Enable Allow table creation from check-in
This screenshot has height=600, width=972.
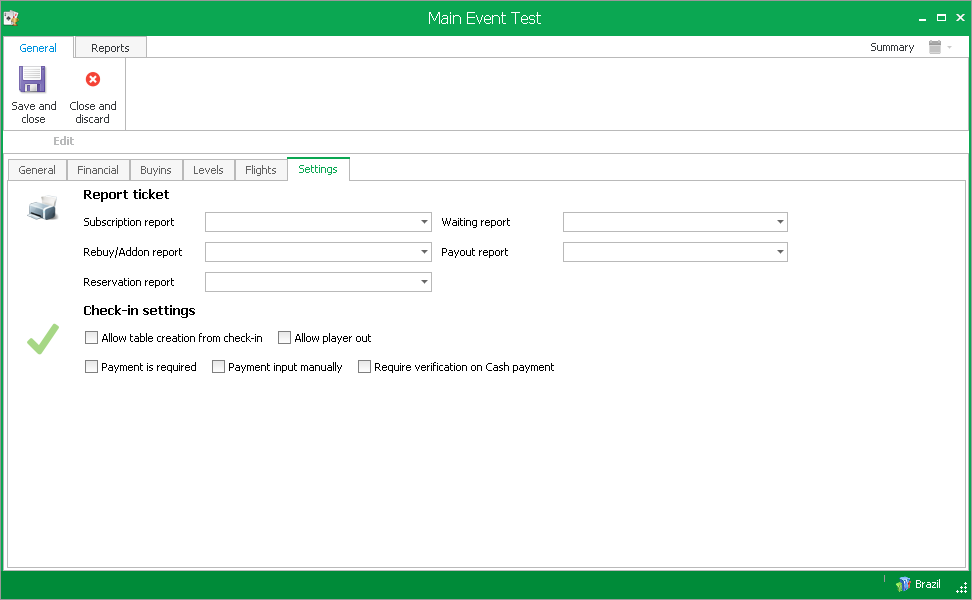click(91, 338)
